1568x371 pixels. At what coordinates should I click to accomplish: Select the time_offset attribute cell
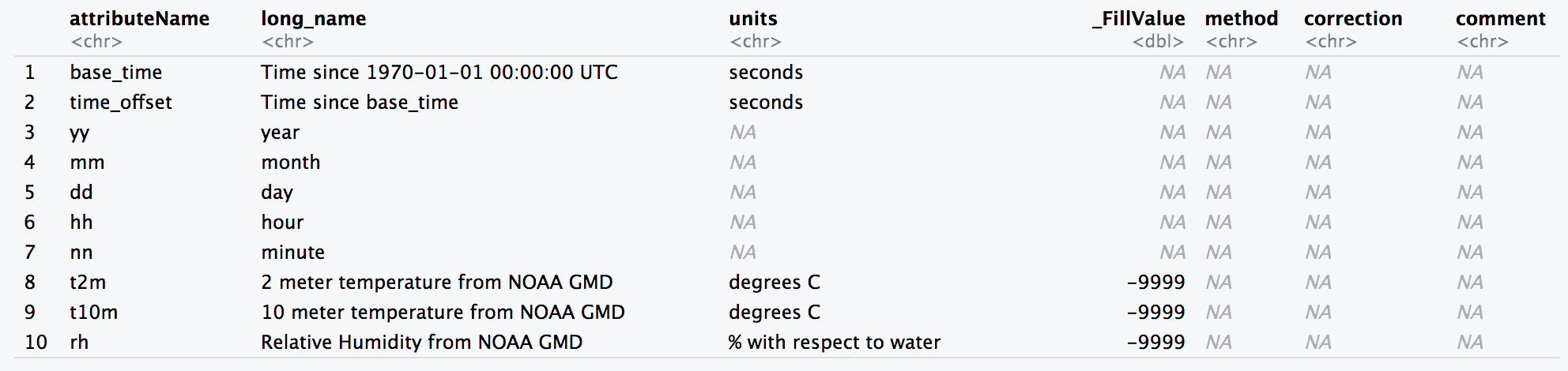120,103
